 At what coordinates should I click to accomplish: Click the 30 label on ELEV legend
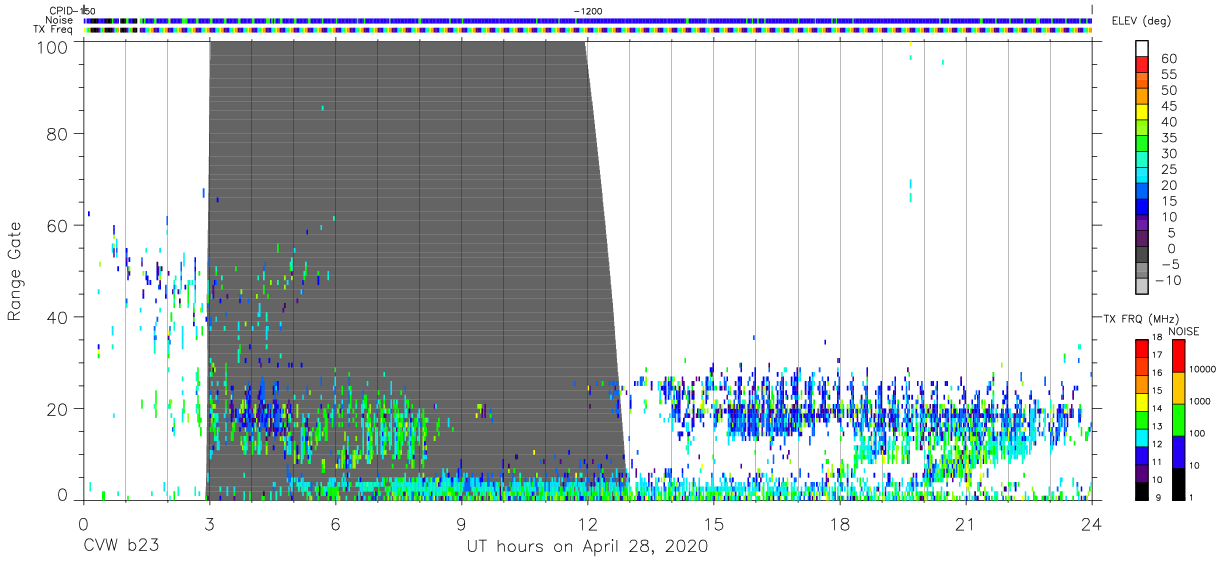(x=1168, y=153)
